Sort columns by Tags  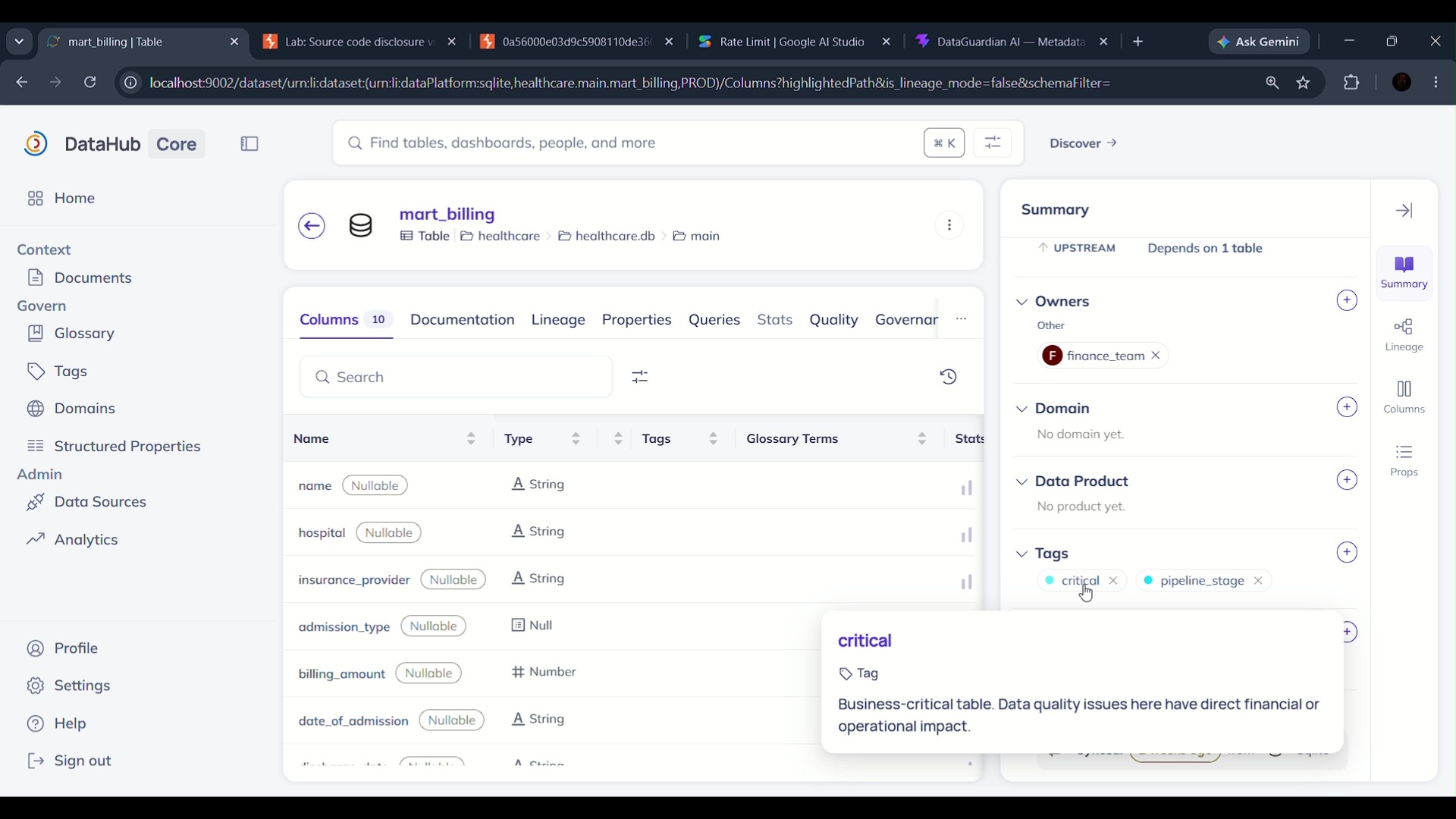pos(713,439)
